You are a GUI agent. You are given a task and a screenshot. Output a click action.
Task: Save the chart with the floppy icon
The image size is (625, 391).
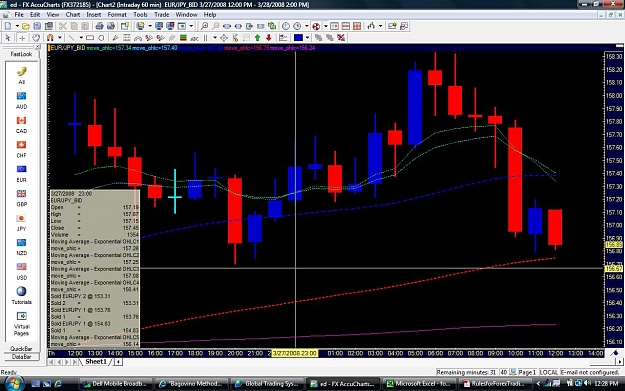pos(37,26)
